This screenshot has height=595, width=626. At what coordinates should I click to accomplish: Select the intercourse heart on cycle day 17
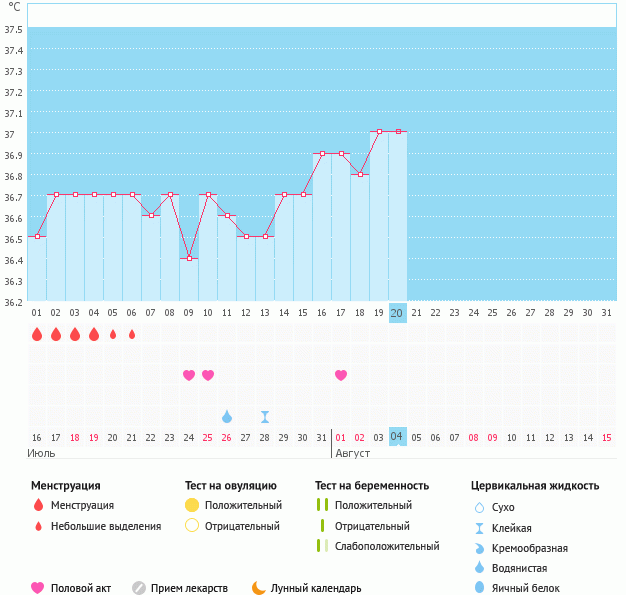click(341, 375)
